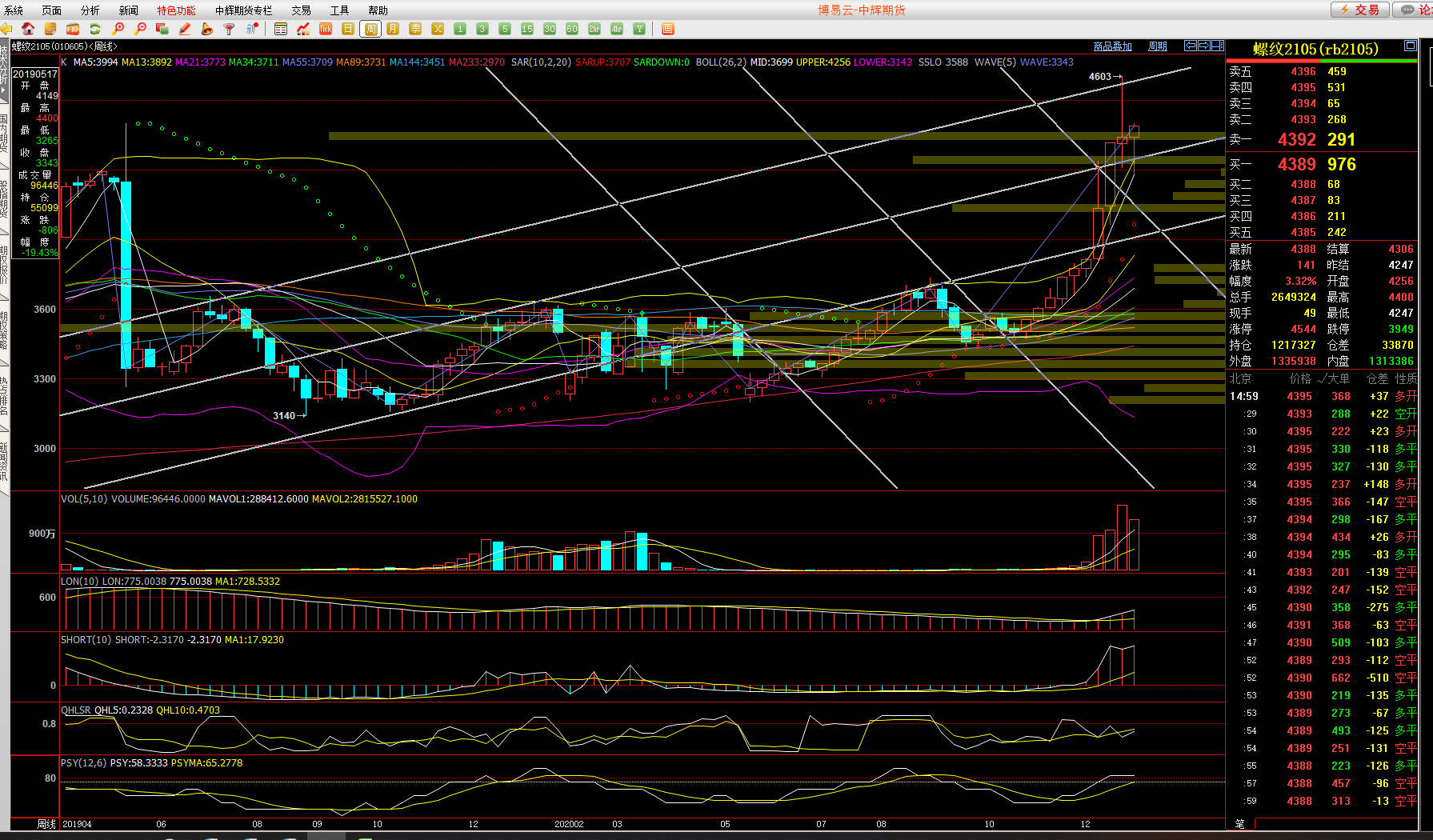The width and height of the screenshot is (1433, 840).
Task: Open the 期权报价 side tab
Action: pyautogui.click(x=5, y=265)
